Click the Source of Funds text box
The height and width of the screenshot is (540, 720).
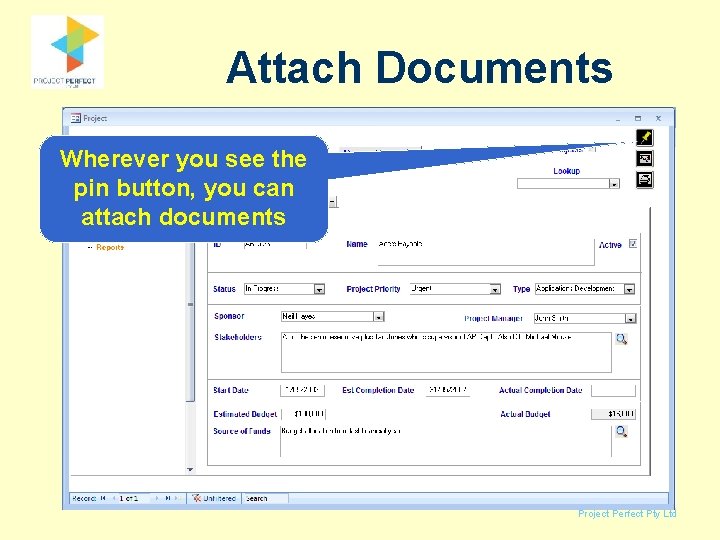coord(446,441)
